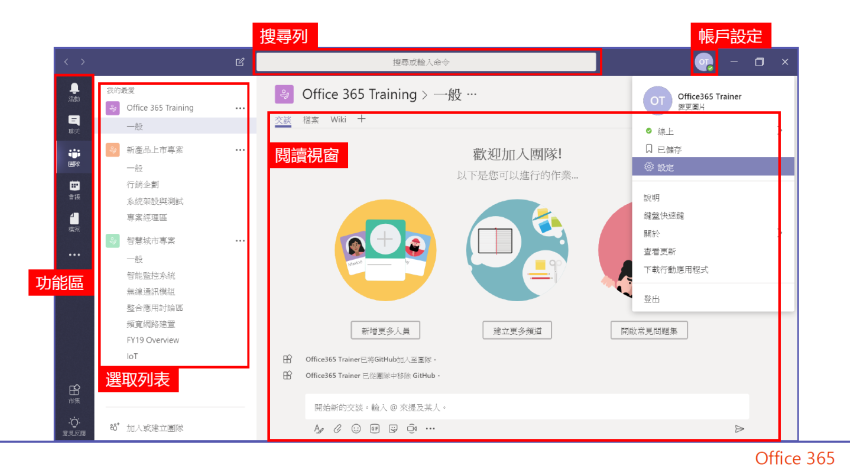Click Office 365 Training breadcrumb in header
The image size is (850, 476).
359,94
